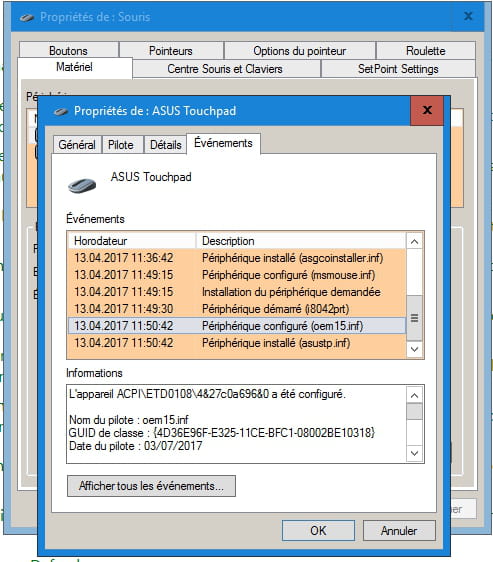The image size is (493, 562).
Task: Click the large ASUS Touchpad device icon
Action: tap(82, 185)
